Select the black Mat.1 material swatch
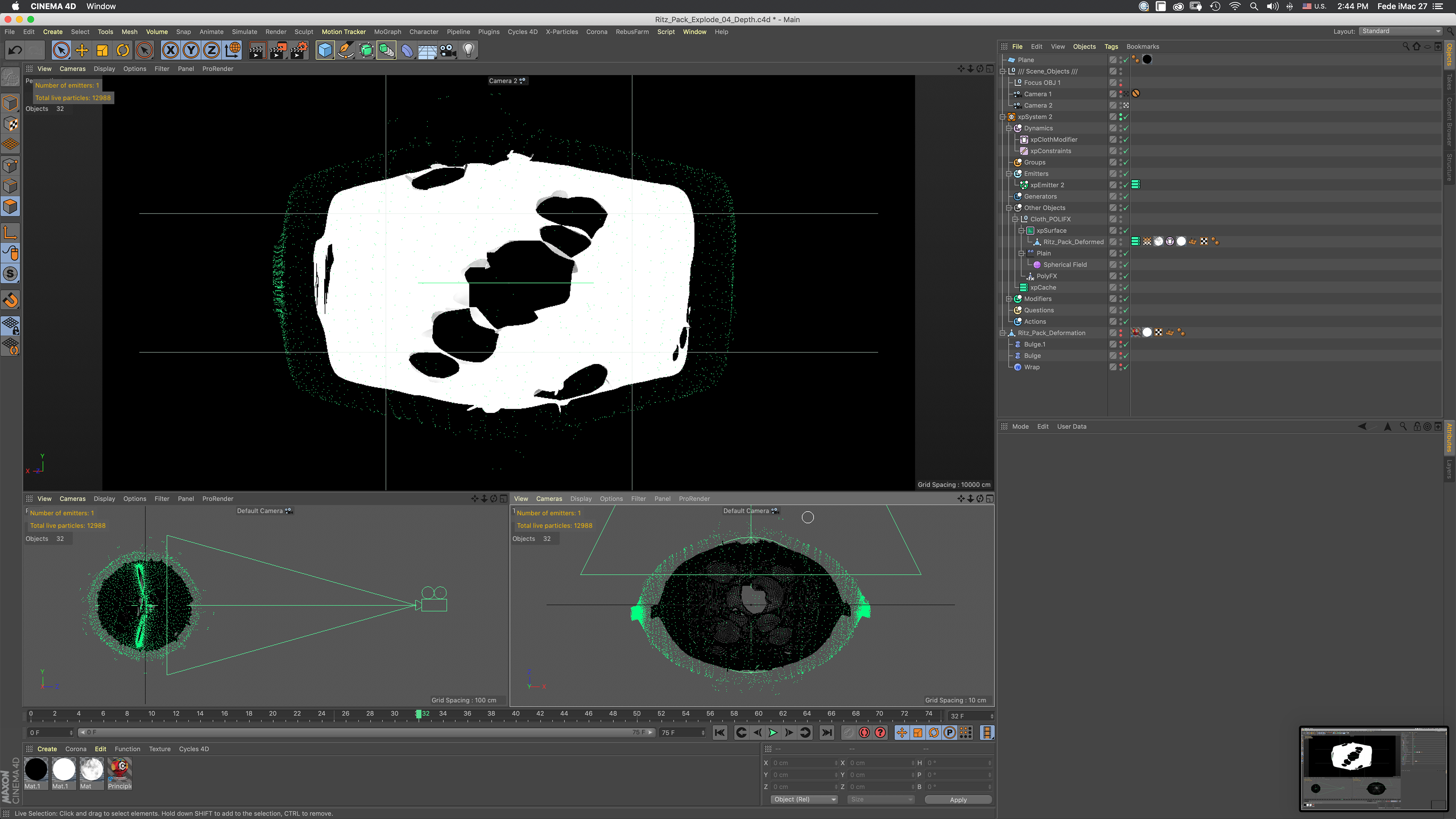Screen dimensions: 1456x819 (36, 770)
